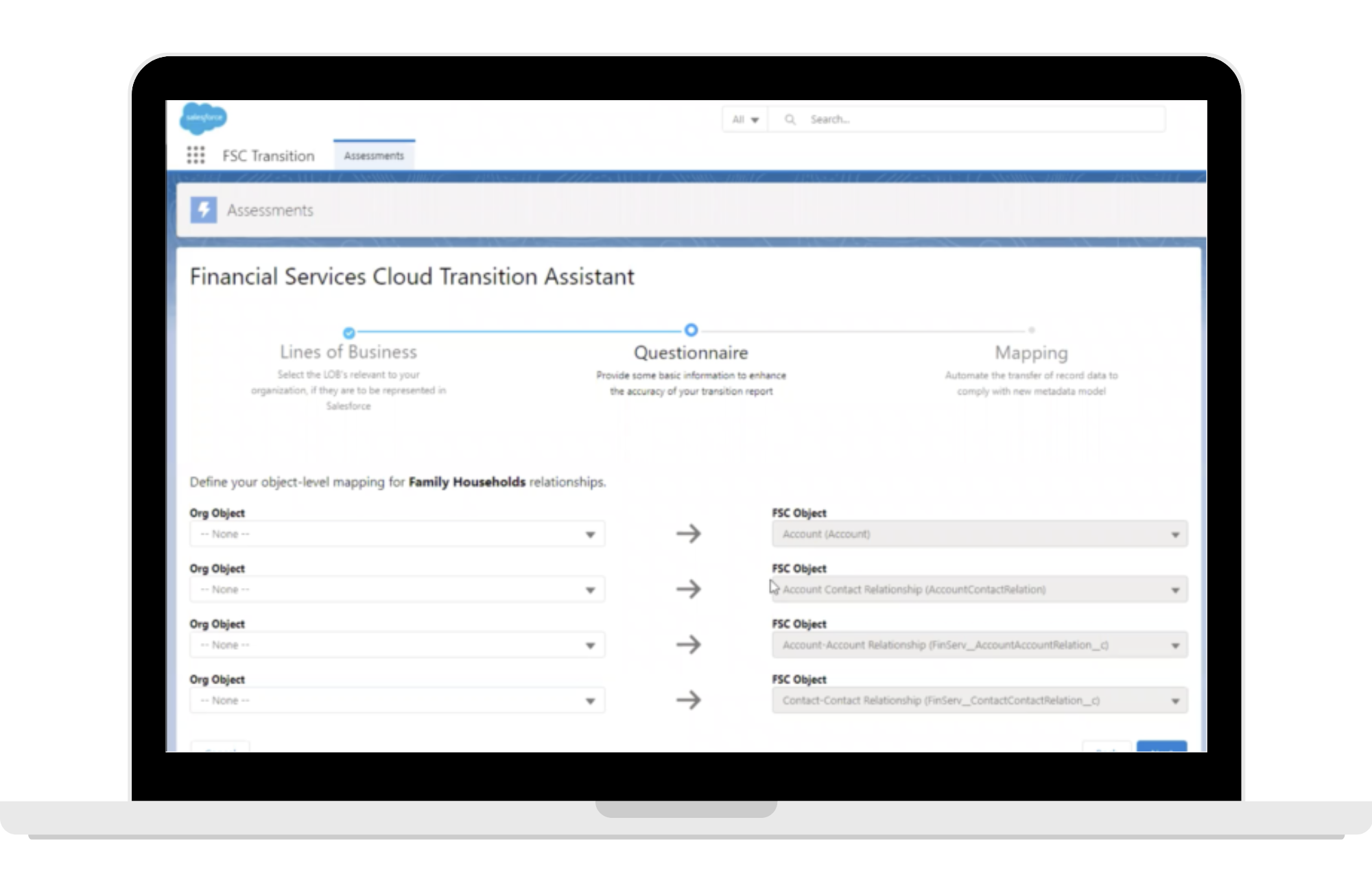Open Org Object dropdown for Contact-Contact Relationship
The image size is (1372, 892).
coord(397,701)
